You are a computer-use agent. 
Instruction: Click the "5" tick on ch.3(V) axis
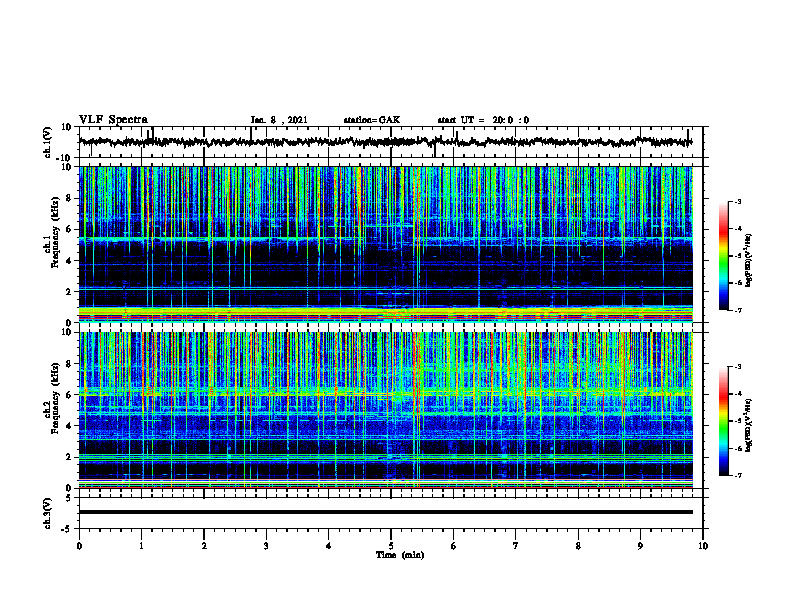pyautogui.click(x=69, y=498)
